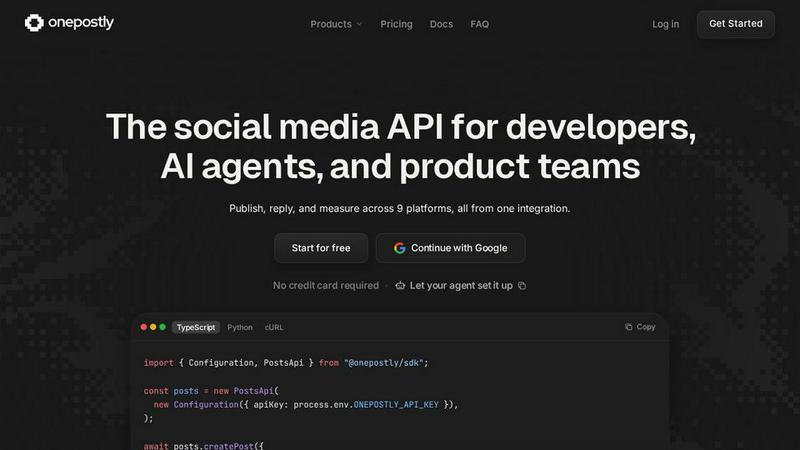Click the Copy code button
This screenshot has width=800, height=450.
[x=640, y=327]
